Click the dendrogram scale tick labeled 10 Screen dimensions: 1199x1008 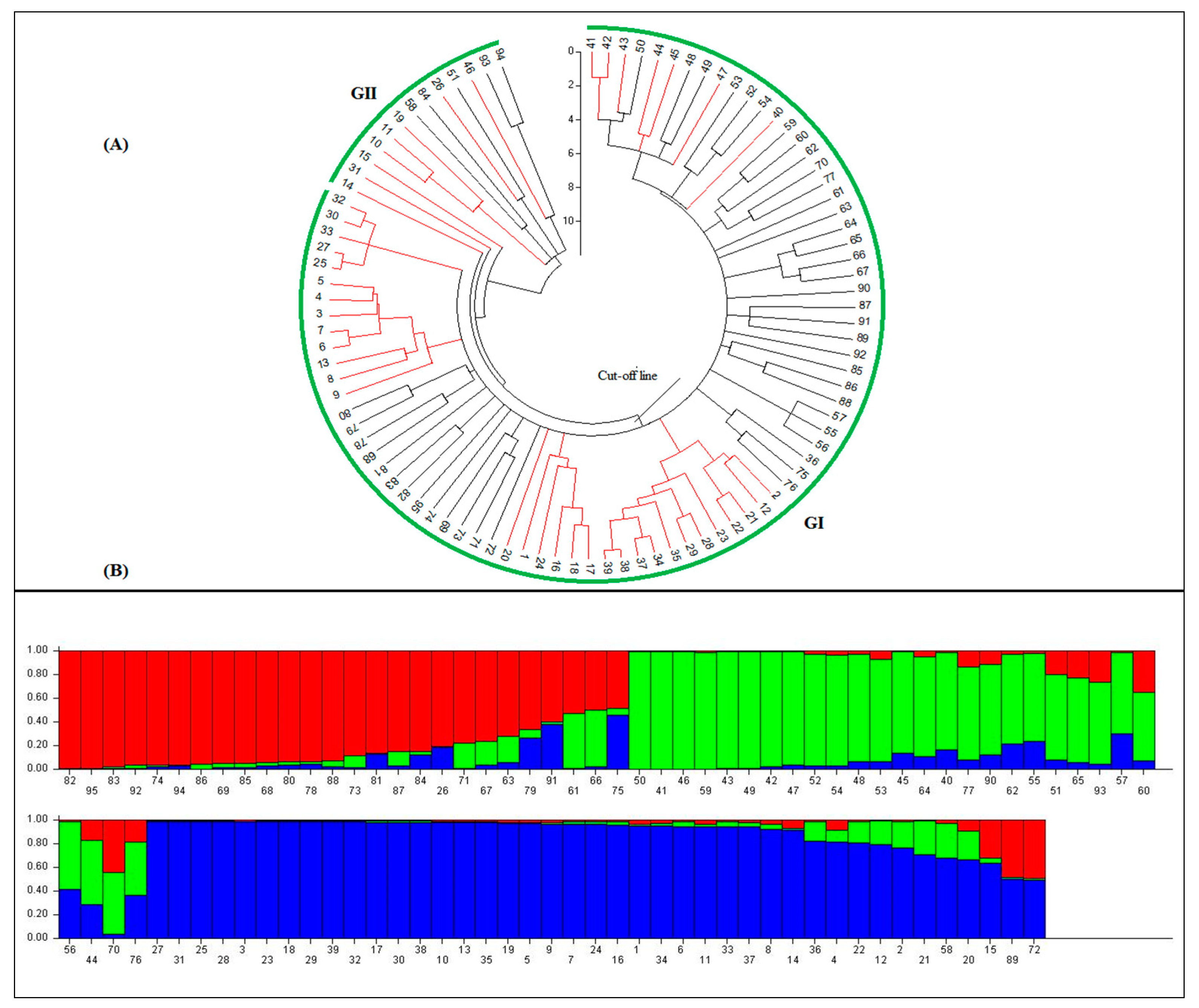[x=568, y=220]
